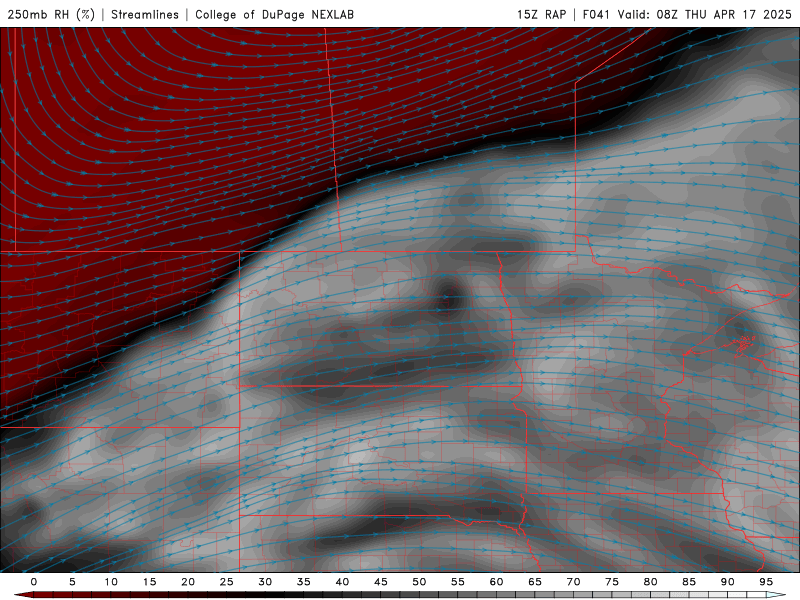Select the "Streamlines" label in the header
This screenshot has width=800, height=600.
point(145,15)
